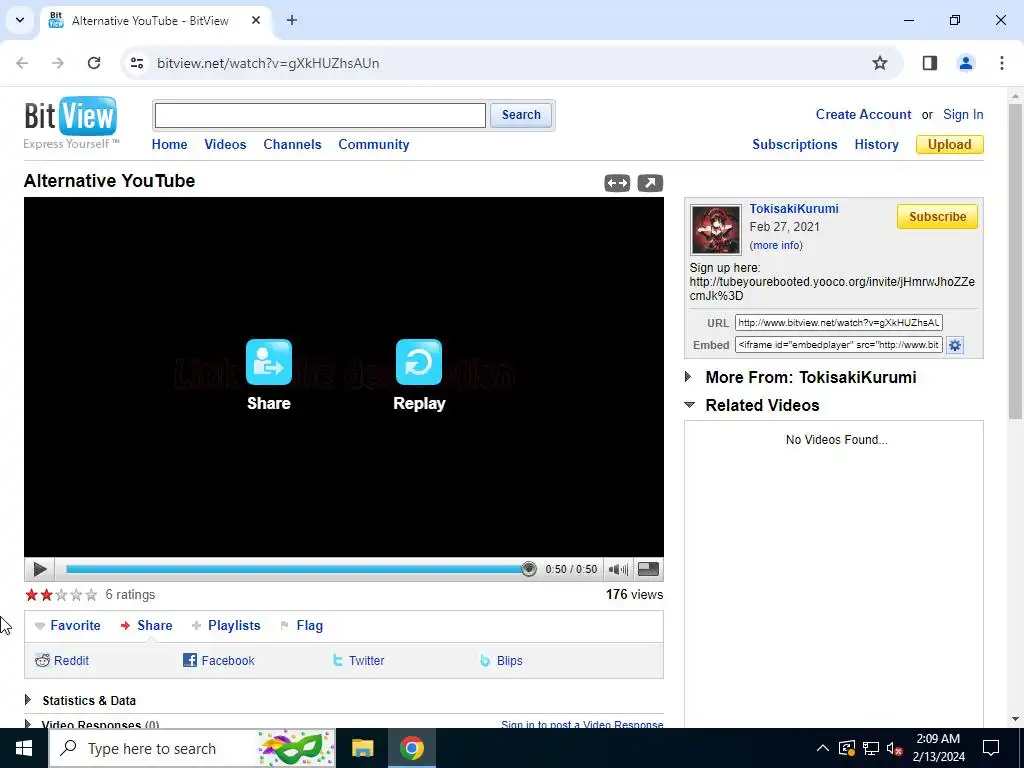1024x768 pixels.
Task: Click the BitView search input field
Action: pos(320,116)
